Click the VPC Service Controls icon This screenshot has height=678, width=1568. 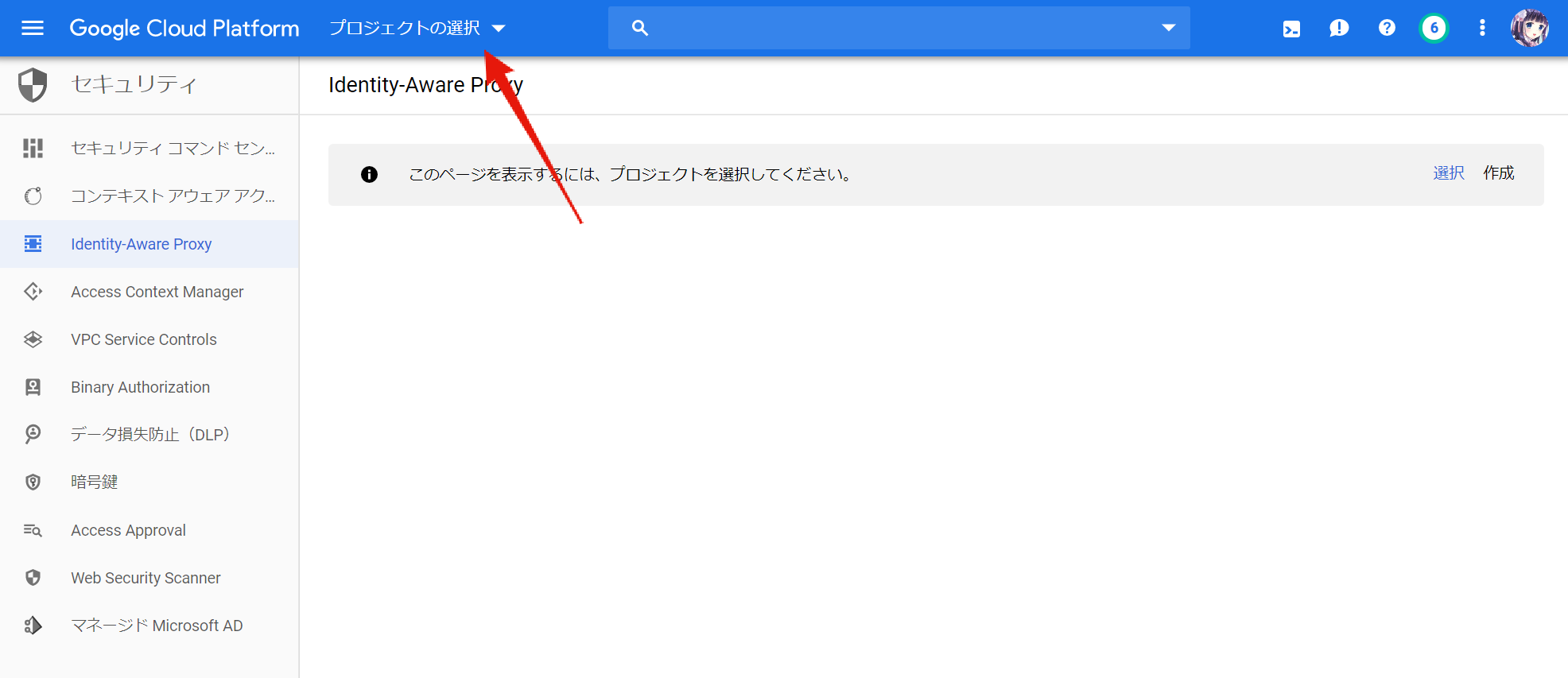pos(33,339)
